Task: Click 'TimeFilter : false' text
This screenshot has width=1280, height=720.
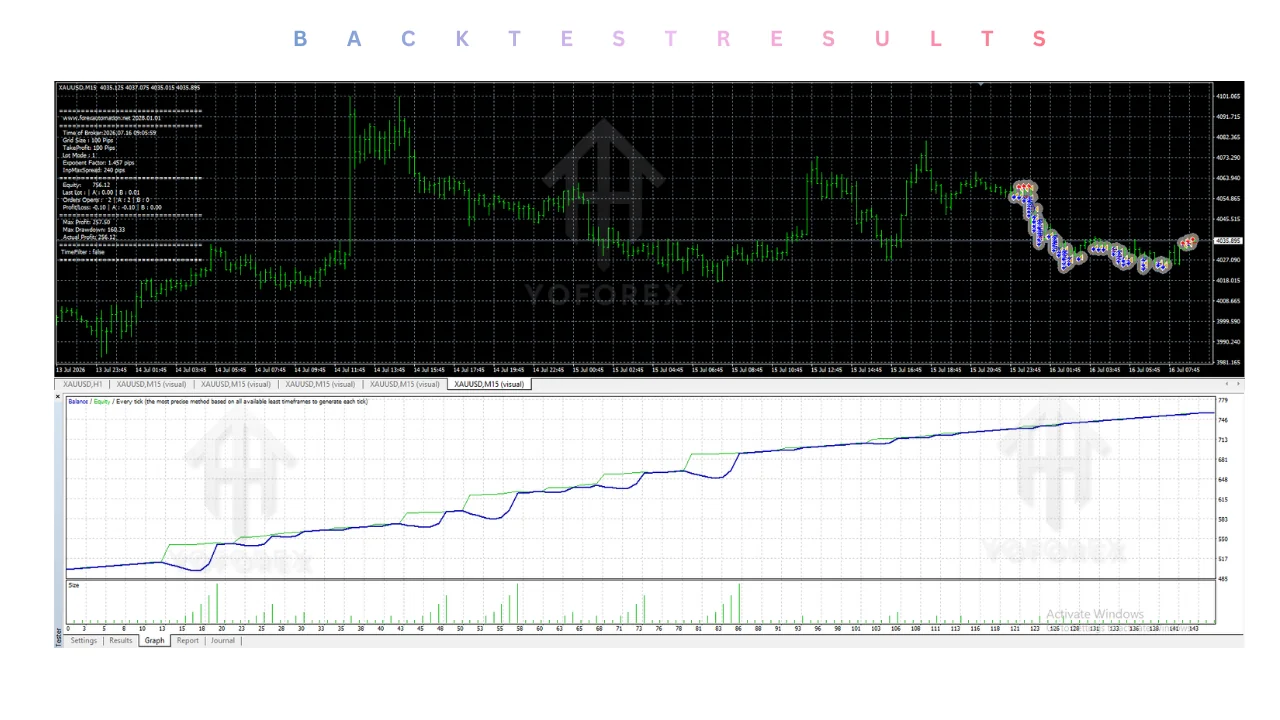Action: (83, 252)
